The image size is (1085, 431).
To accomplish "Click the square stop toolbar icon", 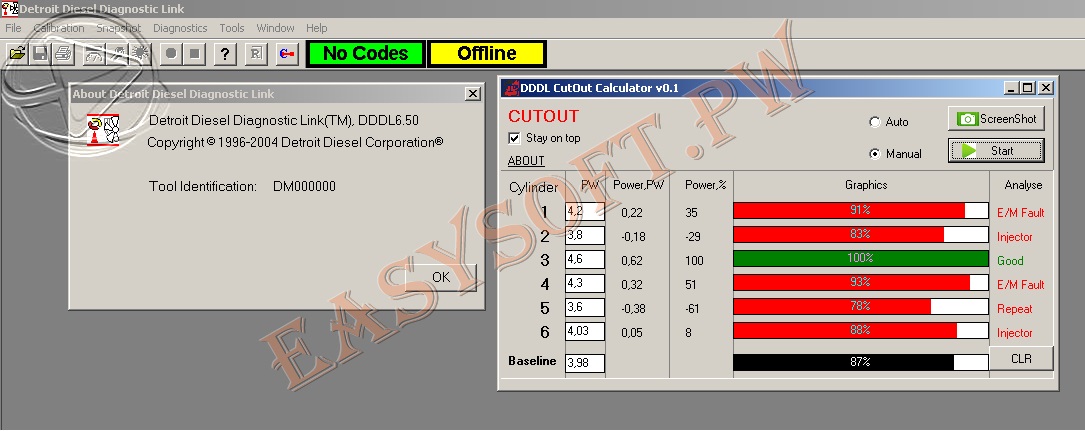I will click(194, 53).
